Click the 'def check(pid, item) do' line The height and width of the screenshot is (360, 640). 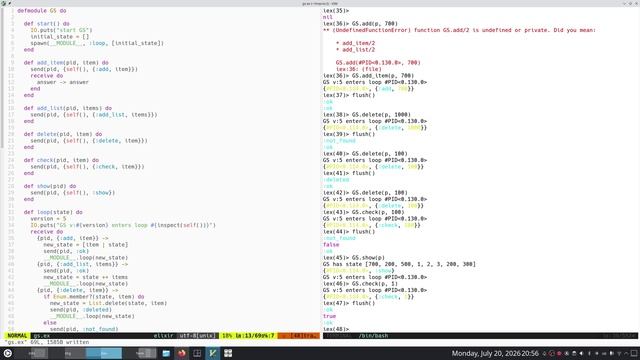[x=61, y=160]
